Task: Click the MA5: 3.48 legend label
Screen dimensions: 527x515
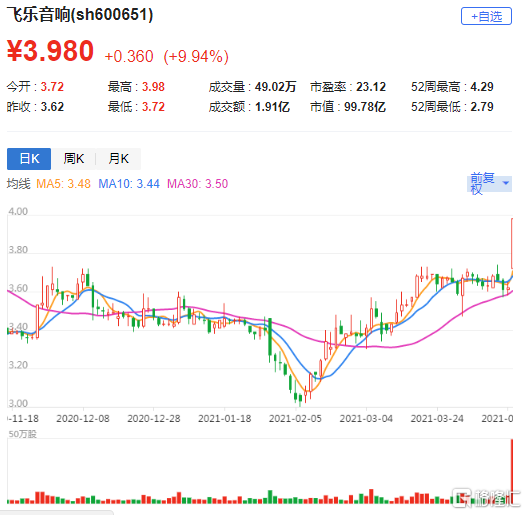Action: pyautogui.click(x=64, y=184)
